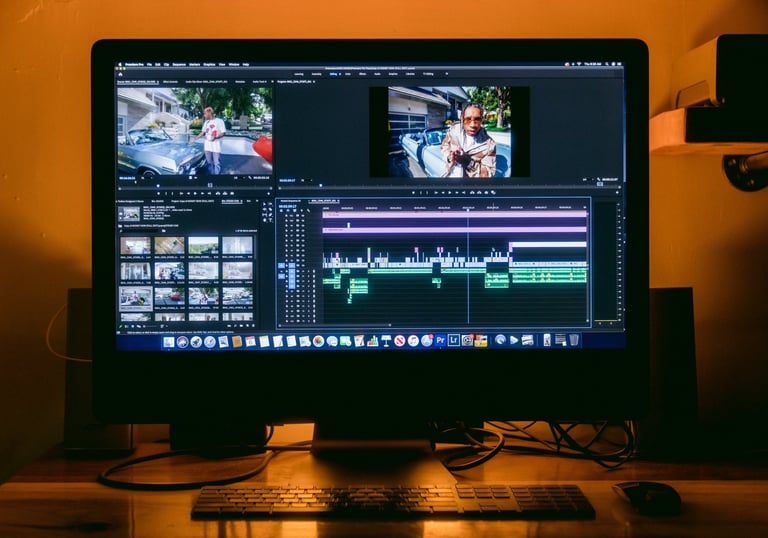Viewport: 768px width, 538px height.
Task: Delete selected item with Project panel trash
Action: coord(253,326)
